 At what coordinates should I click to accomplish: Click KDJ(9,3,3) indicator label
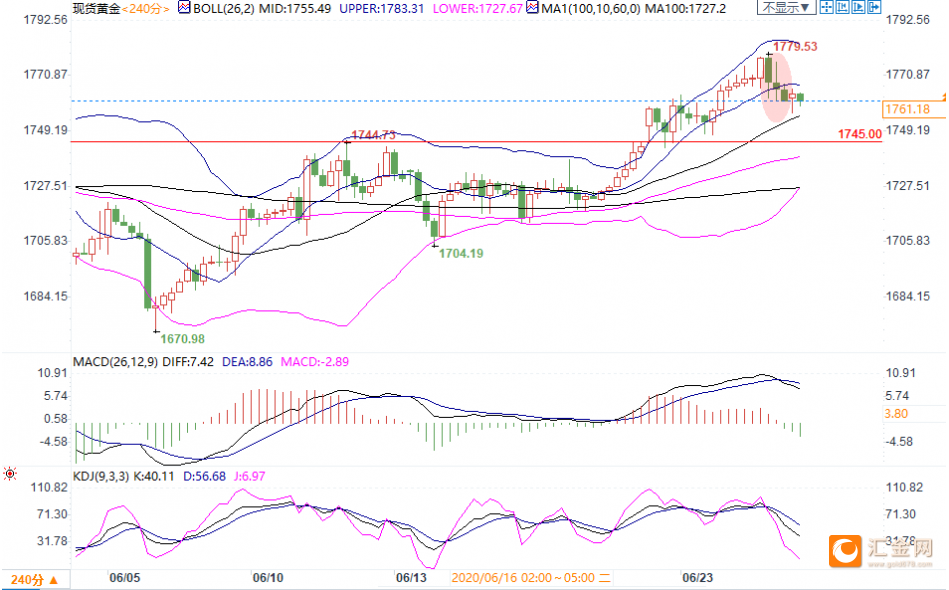pos(101,476)
